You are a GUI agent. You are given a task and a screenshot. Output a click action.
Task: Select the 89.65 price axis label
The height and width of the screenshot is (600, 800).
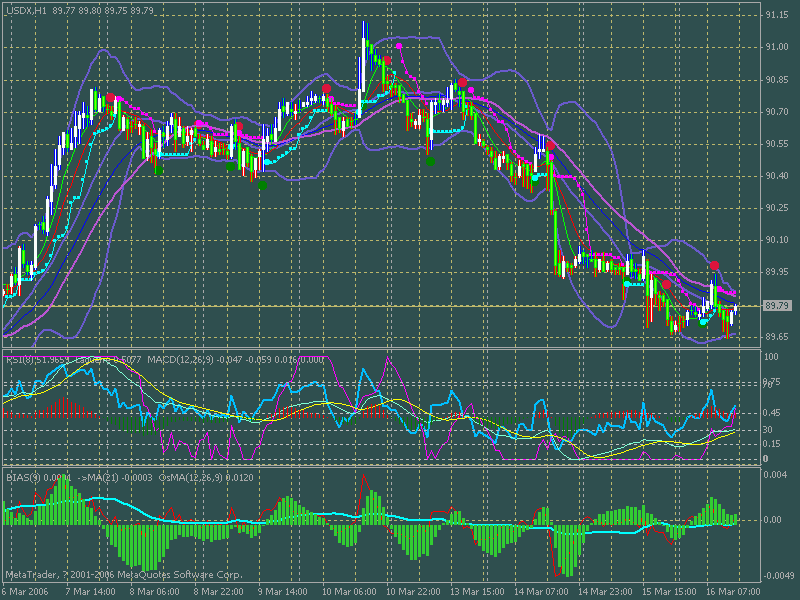click(777, 337)
